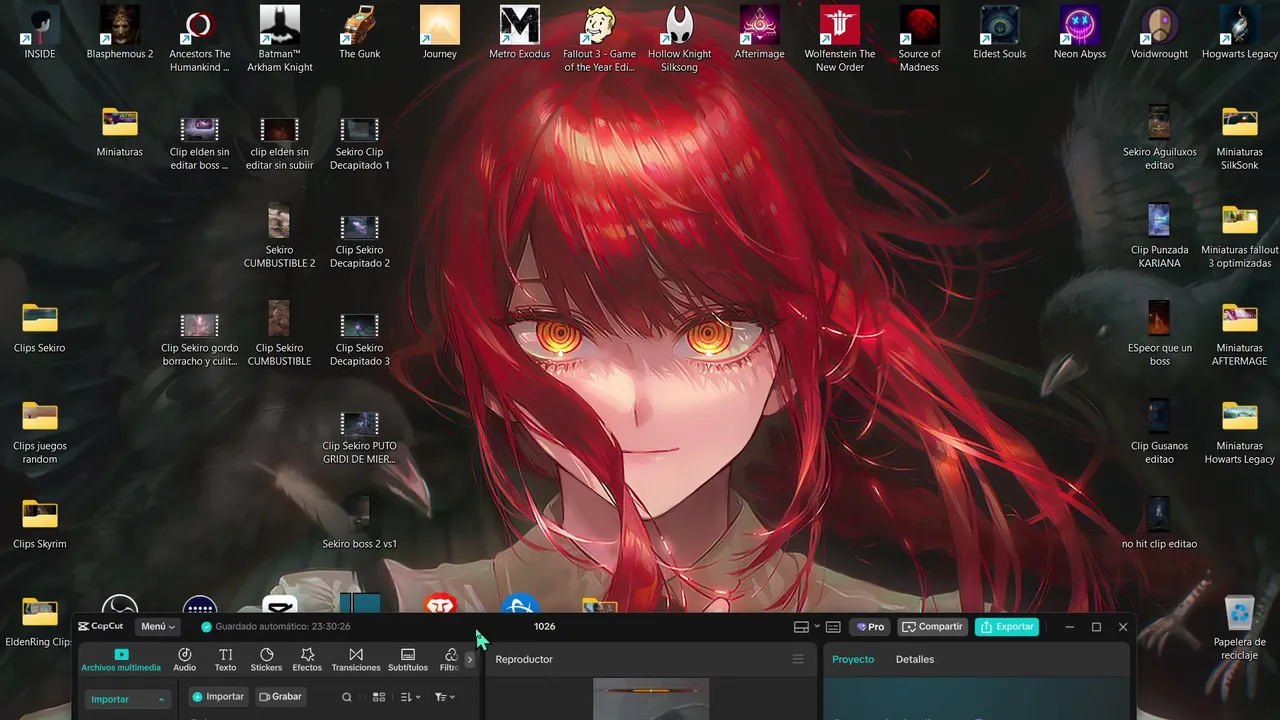The width and height of the screenshot is (1280, 720).
Task: Select the Clip Punzada KARIANA video file
Action: [x=1160, y=236]
